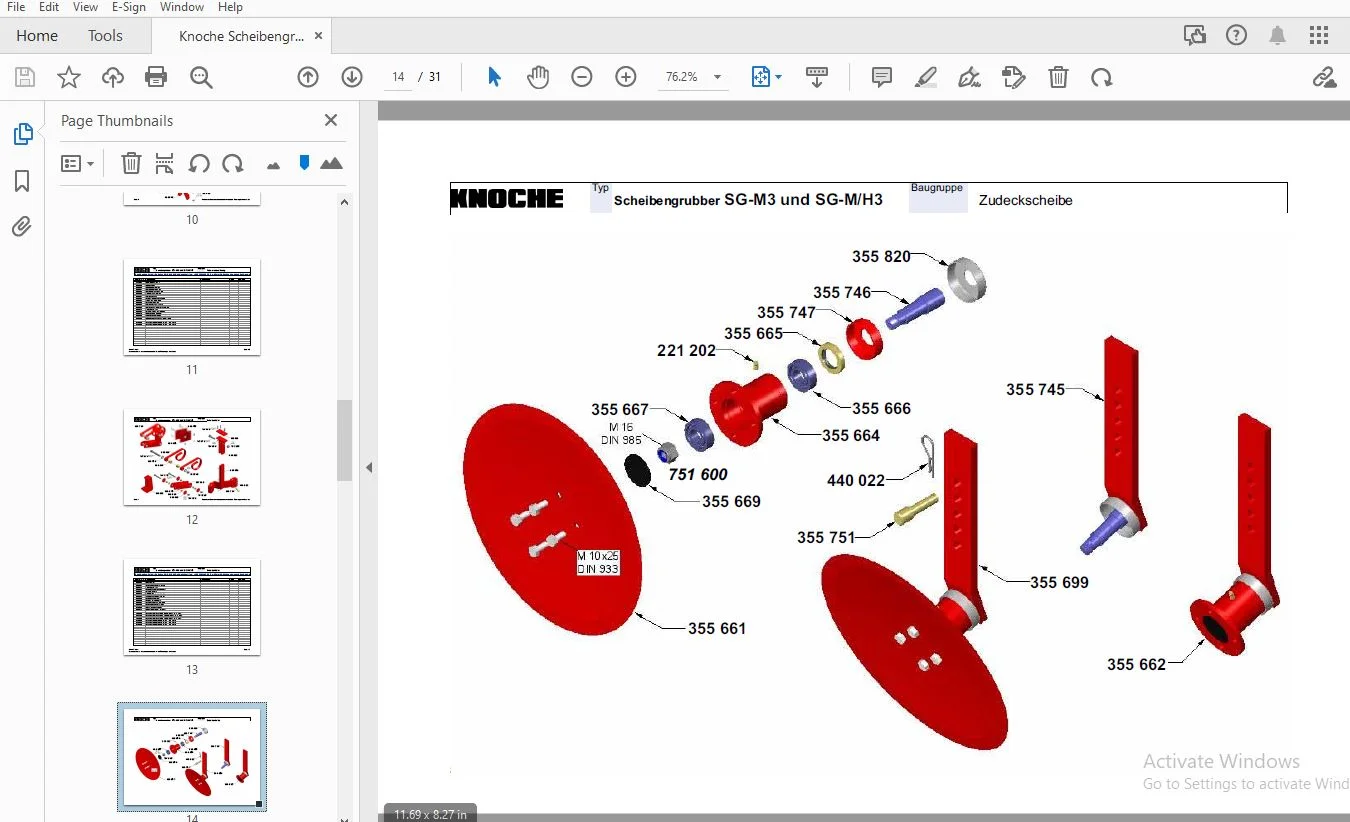1350x822 pixels.
Task: Open the find text magnifier tool
Action: (x=201, y=77)
